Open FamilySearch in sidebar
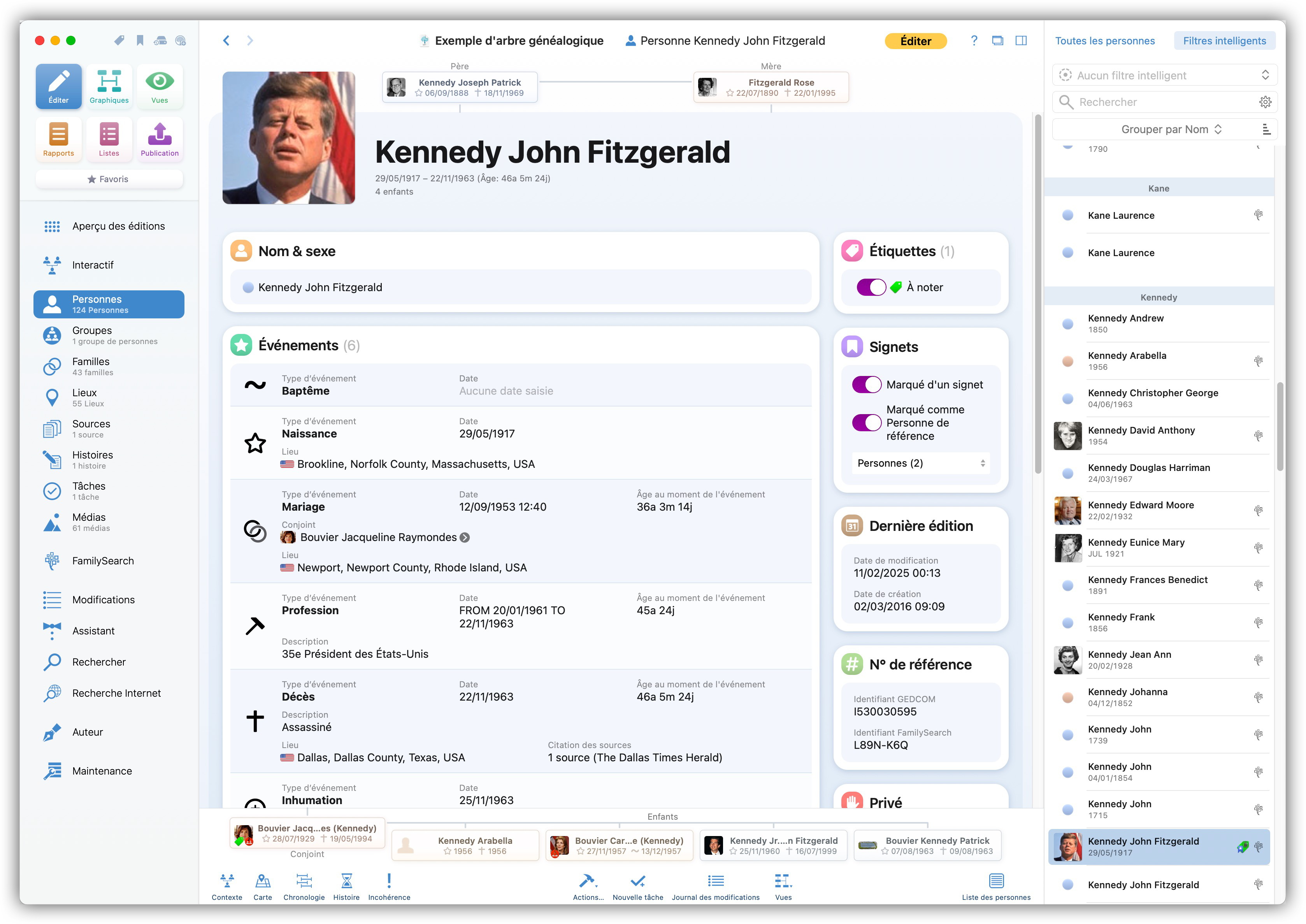The image size is (1306, 924). 109,561
